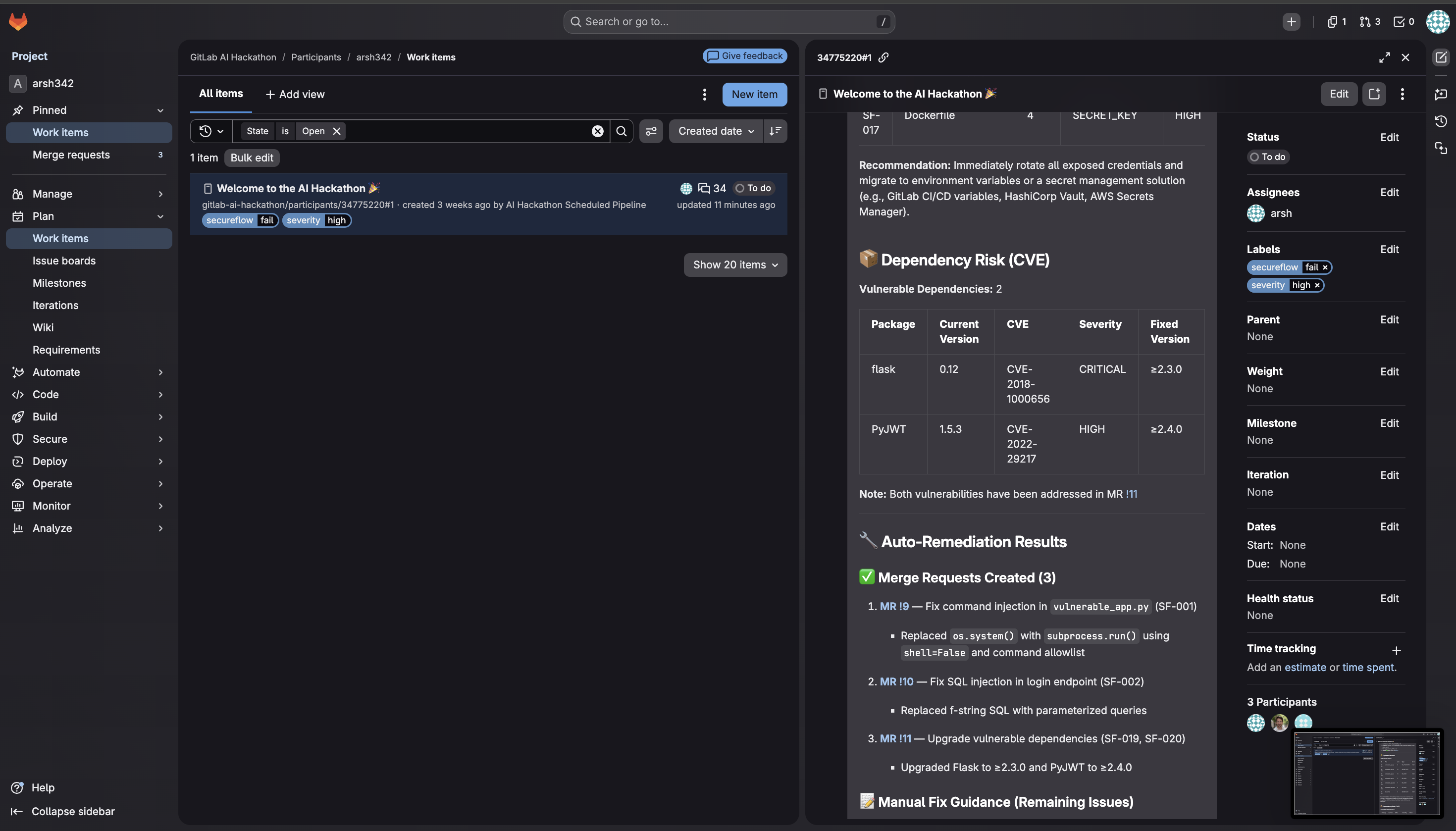The height and width of the screenshot is (831, 1456).
Task: Focus the Search or go to field
Action: coord(728,22)
